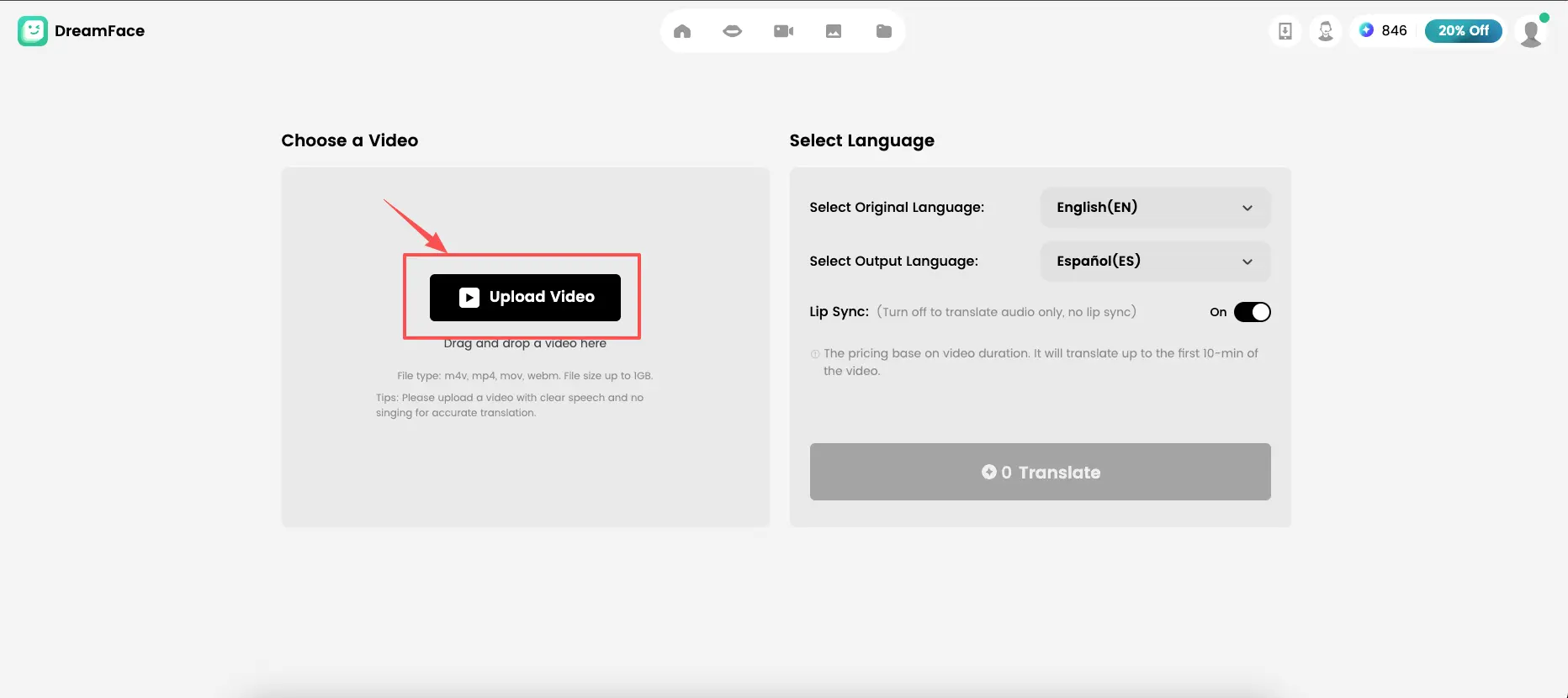Click the Upload Video button

point(525,297)
